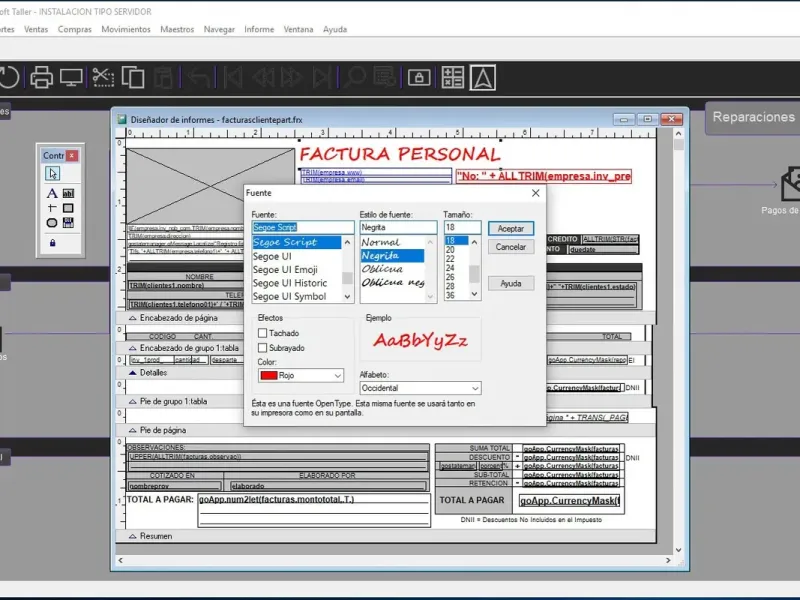Image resolution: width=800 pixels, height=600 pixels.
Task: Click the navigation arrow toolbar icon
Action: tap(483, 78)
